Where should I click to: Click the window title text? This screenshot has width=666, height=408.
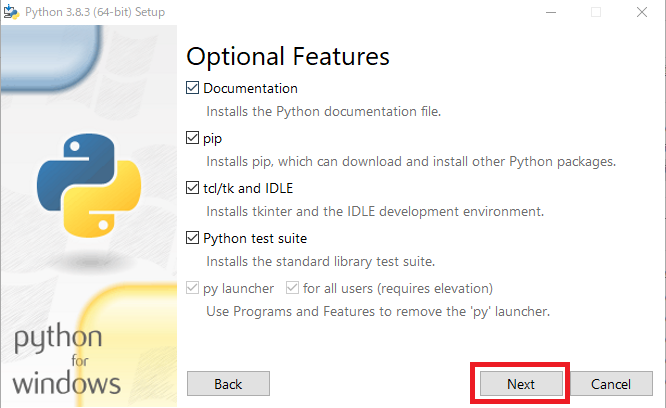(x=98, y=12)
